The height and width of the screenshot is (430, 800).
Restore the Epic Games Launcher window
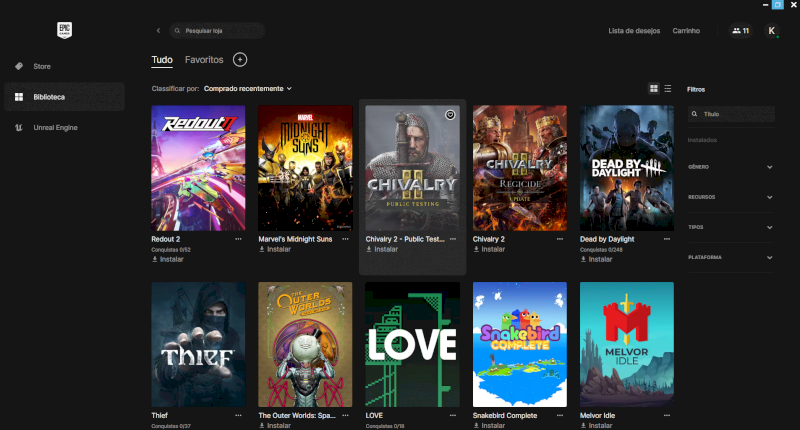click(778, 5)
